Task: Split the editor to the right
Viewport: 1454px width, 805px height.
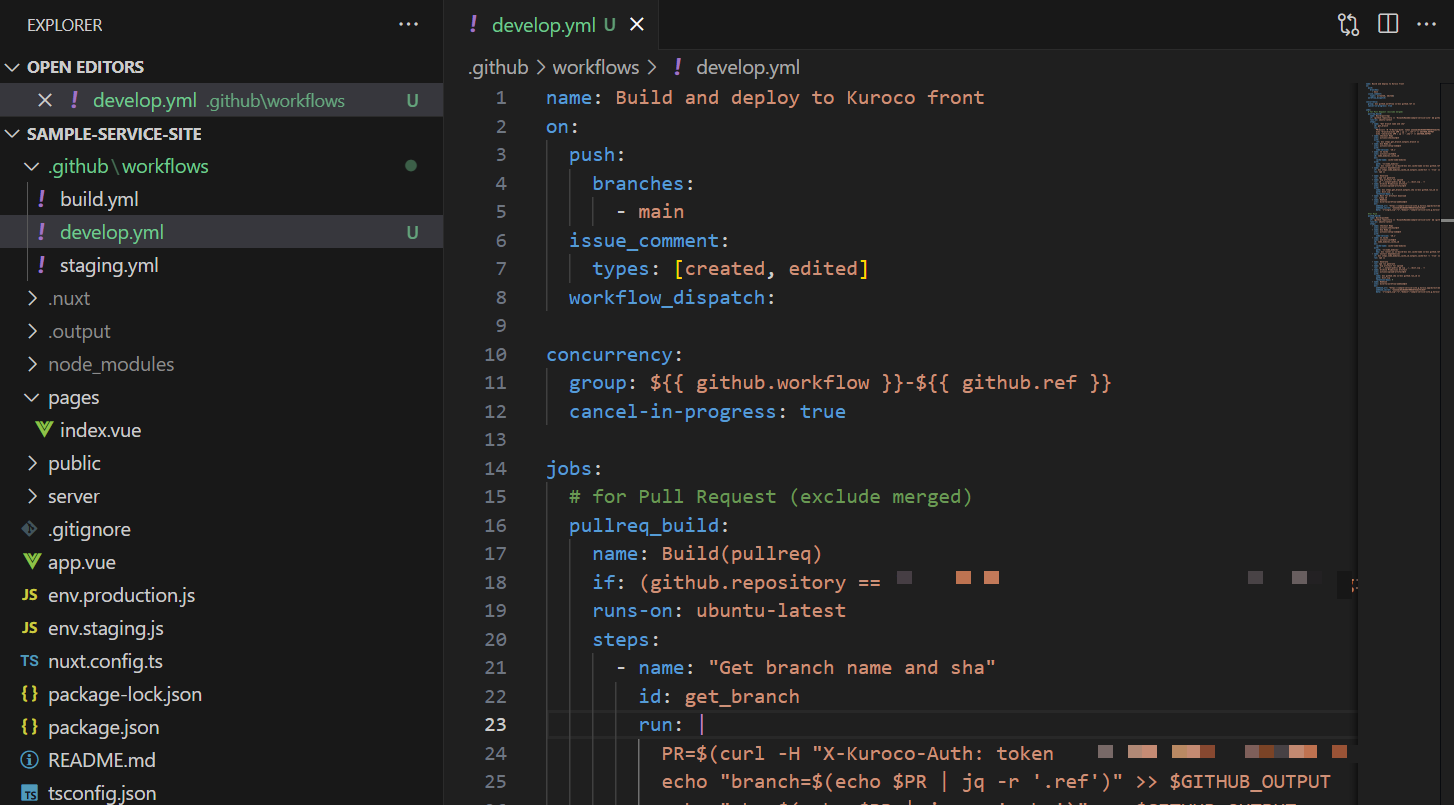Action: coord(1388,25)
